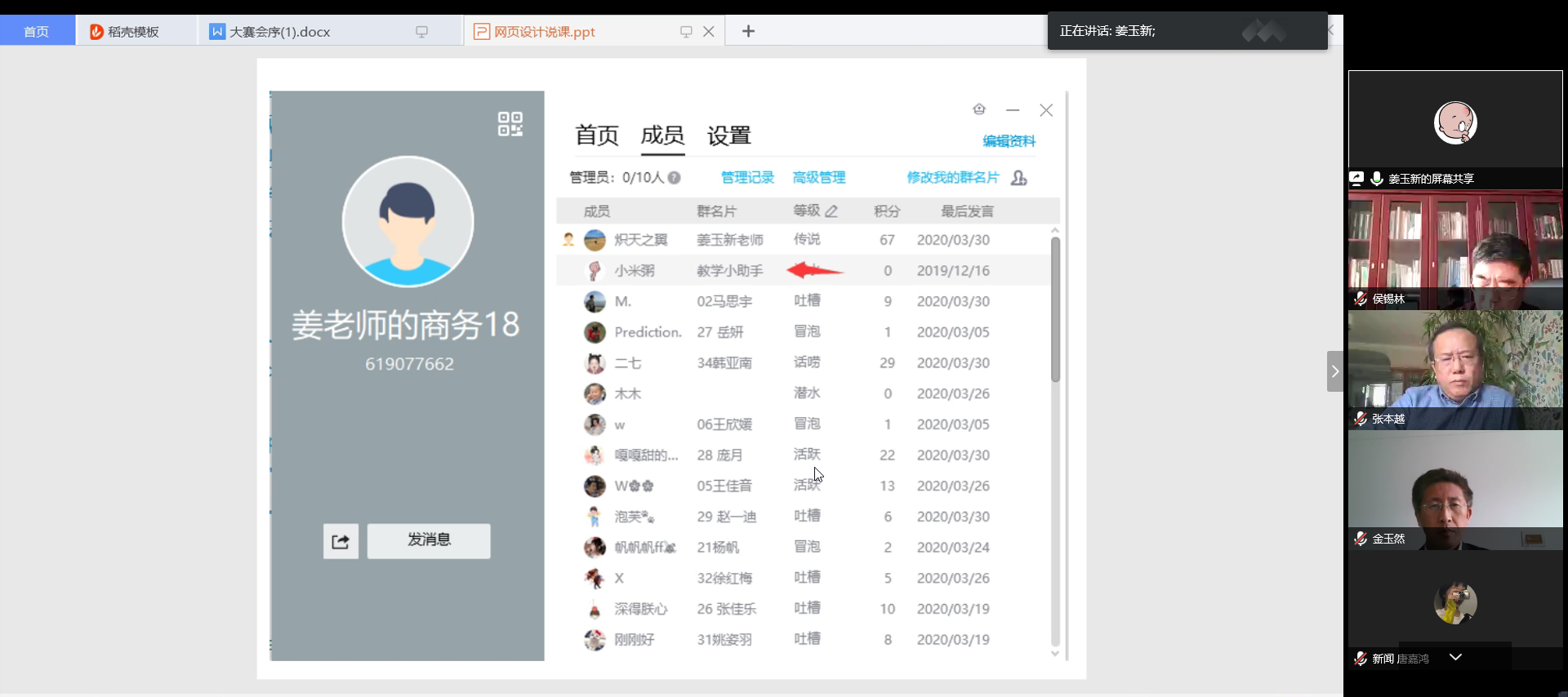
Task: Click the skin icon in group window title bar
Action: (979, 109)
